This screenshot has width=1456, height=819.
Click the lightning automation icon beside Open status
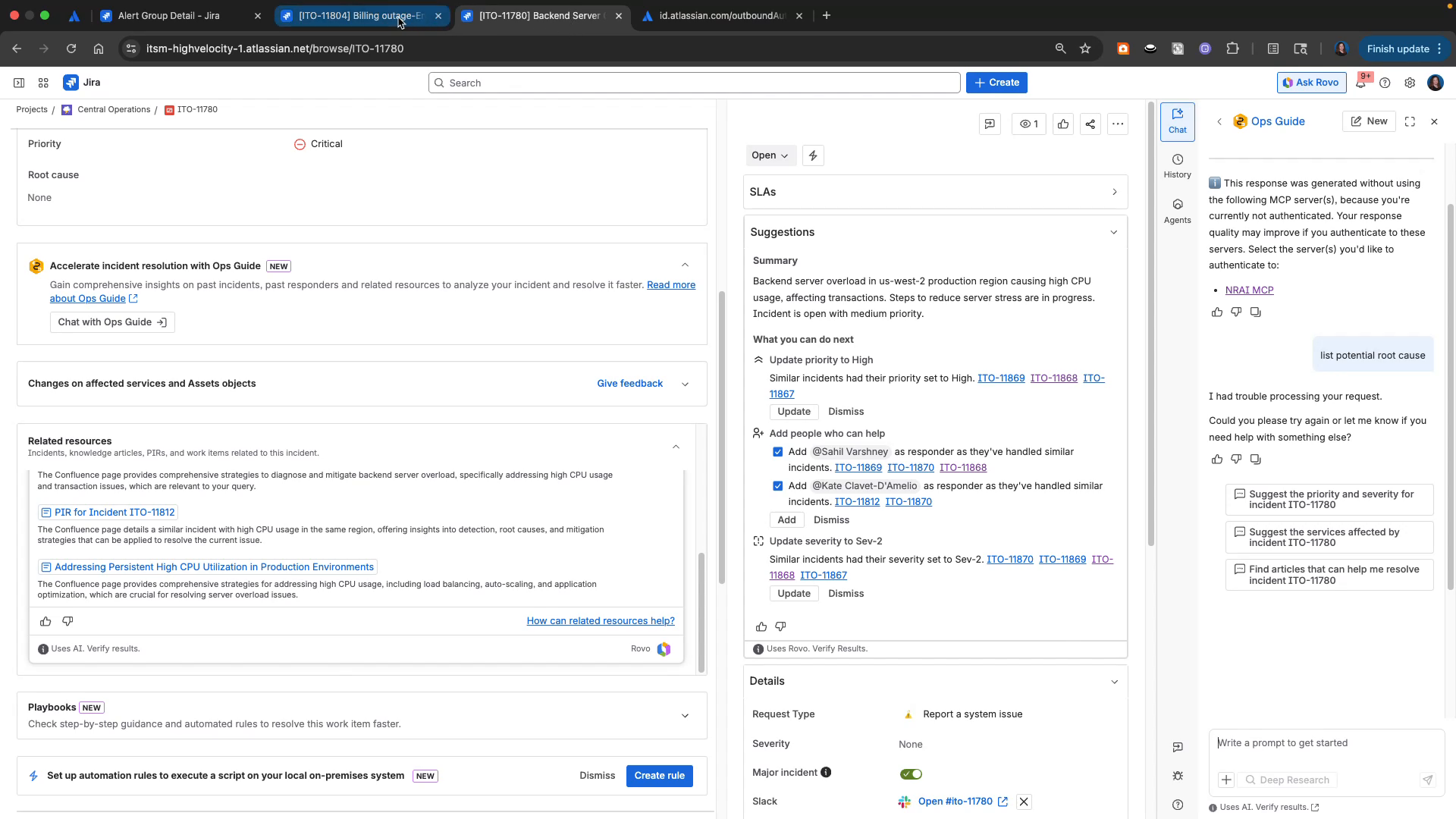812,155
